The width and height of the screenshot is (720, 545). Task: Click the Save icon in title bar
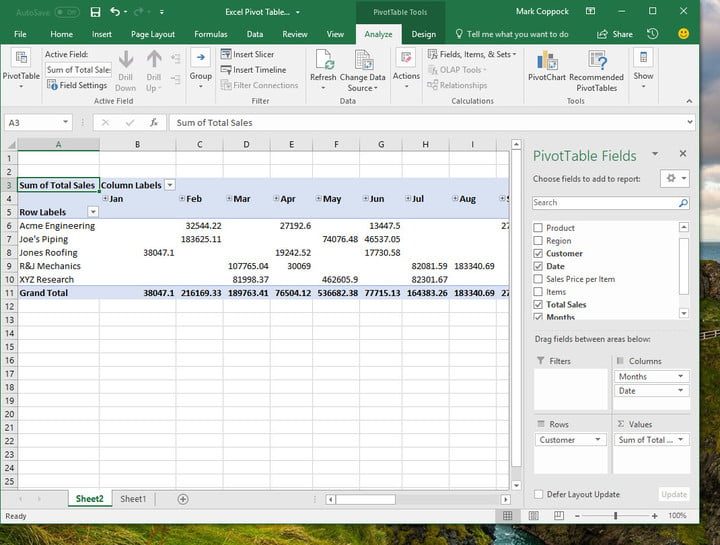tap(95, 12)
